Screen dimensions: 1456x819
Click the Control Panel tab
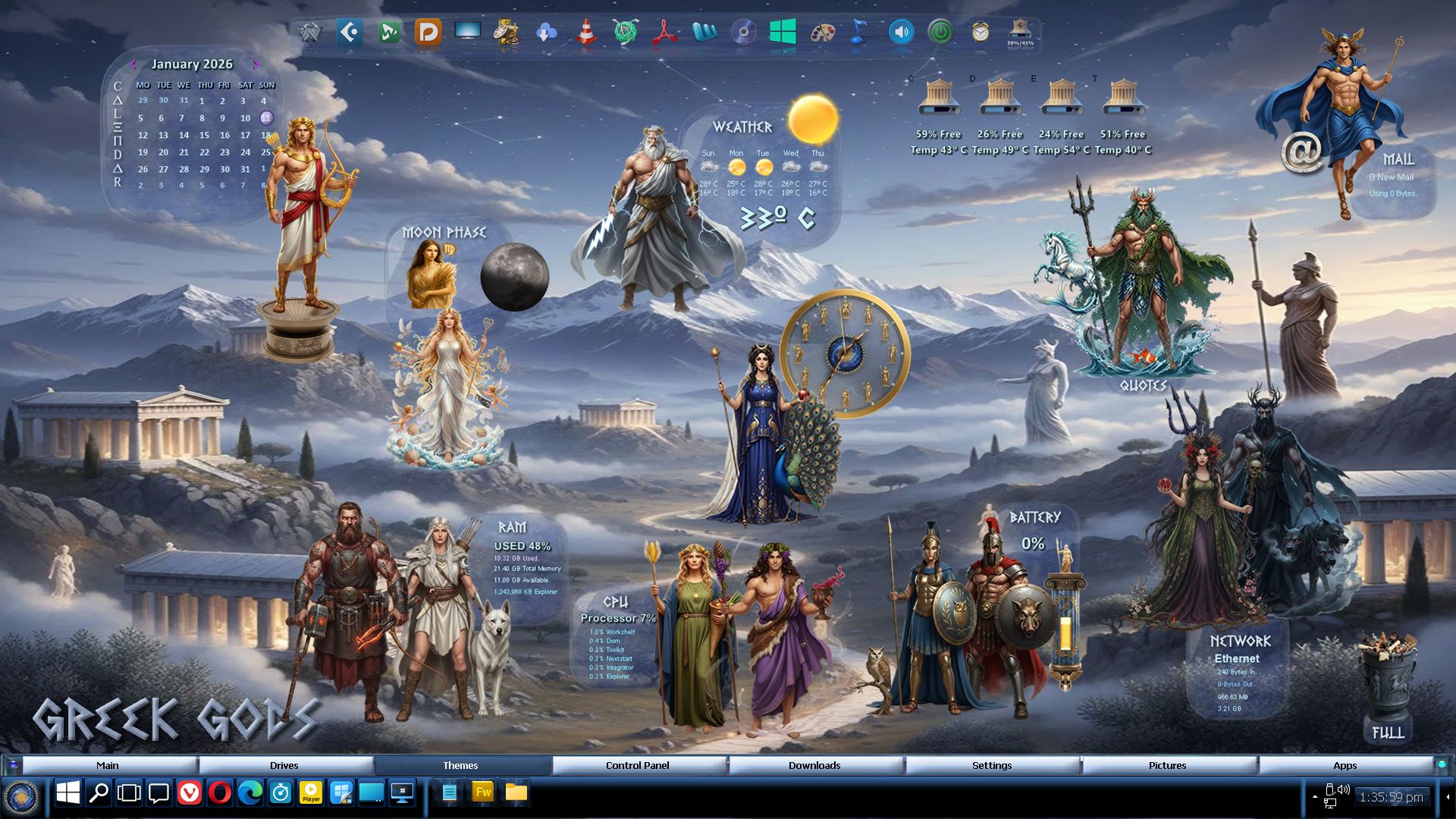637,765
